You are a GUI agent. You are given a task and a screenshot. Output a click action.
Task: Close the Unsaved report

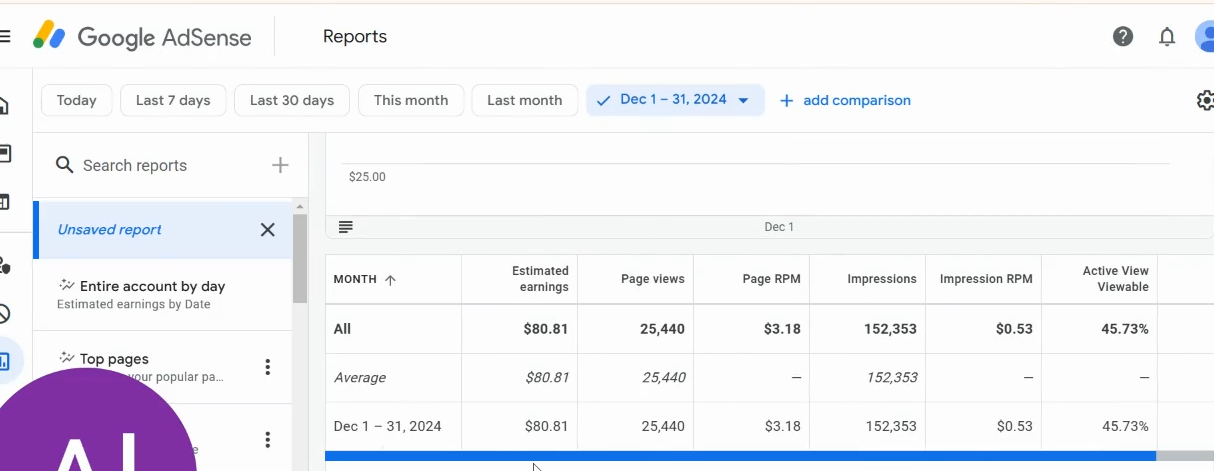pyautogui.click(x=267, y=230)
